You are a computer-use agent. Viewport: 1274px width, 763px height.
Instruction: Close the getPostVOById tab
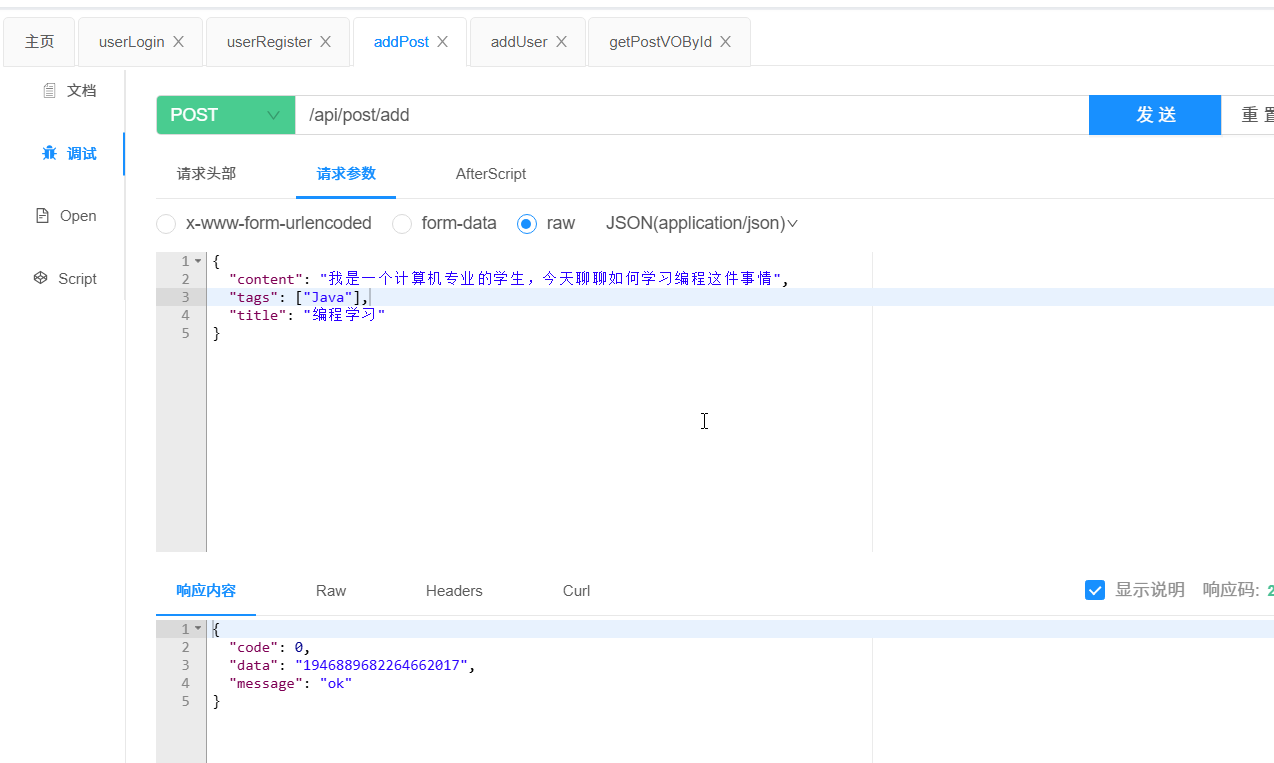[x=726, y=42]
